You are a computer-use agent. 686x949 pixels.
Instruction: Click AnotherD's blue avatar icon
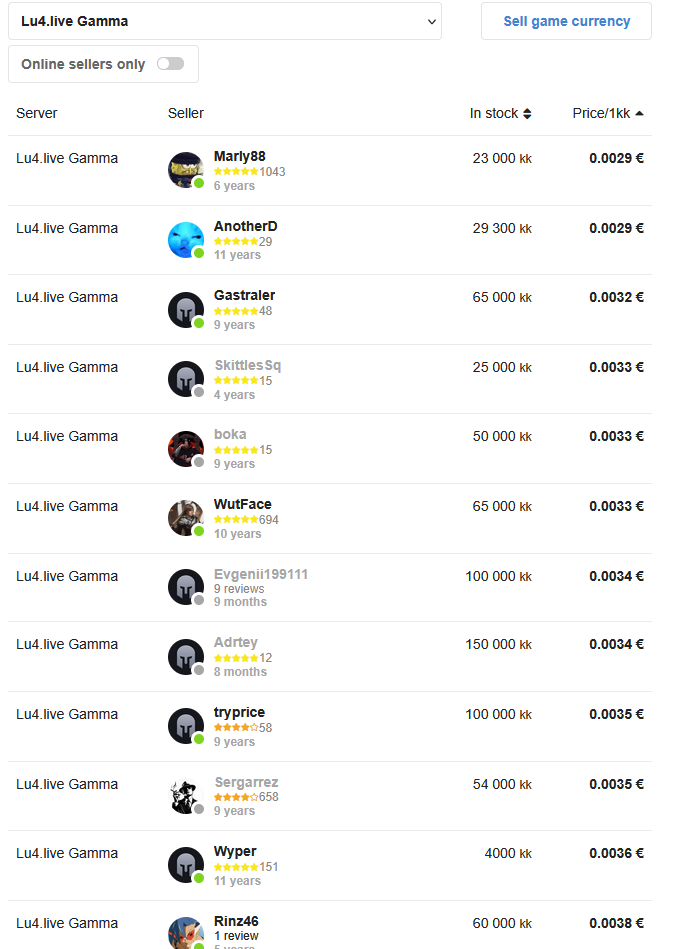coord(186,240)
